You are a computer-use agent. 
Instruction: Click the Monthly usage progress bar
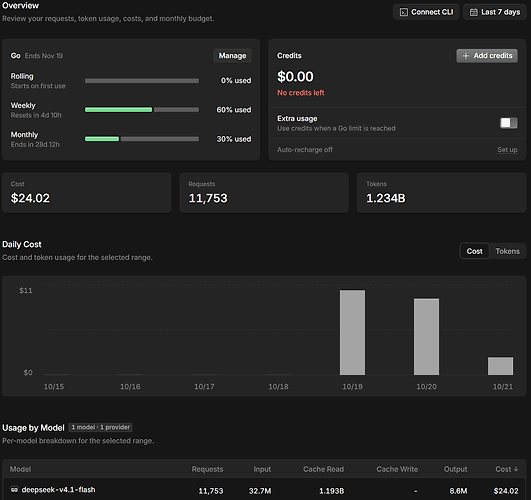(142, 139)
